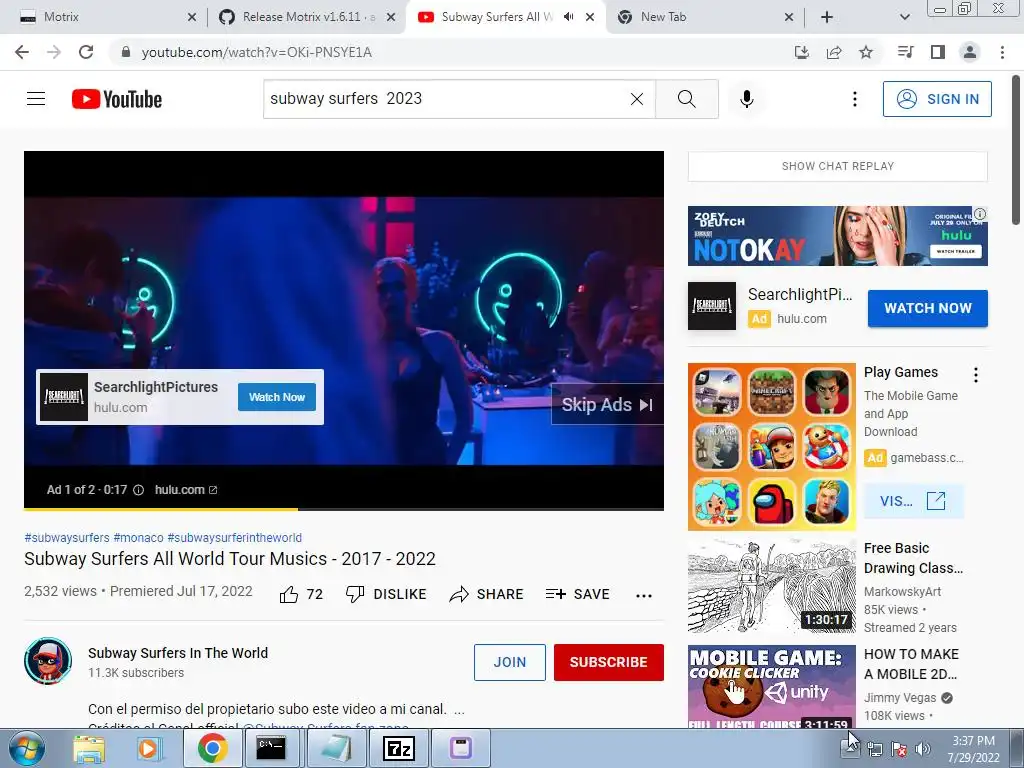Open the media control icon in toolbar

(905, 52)
